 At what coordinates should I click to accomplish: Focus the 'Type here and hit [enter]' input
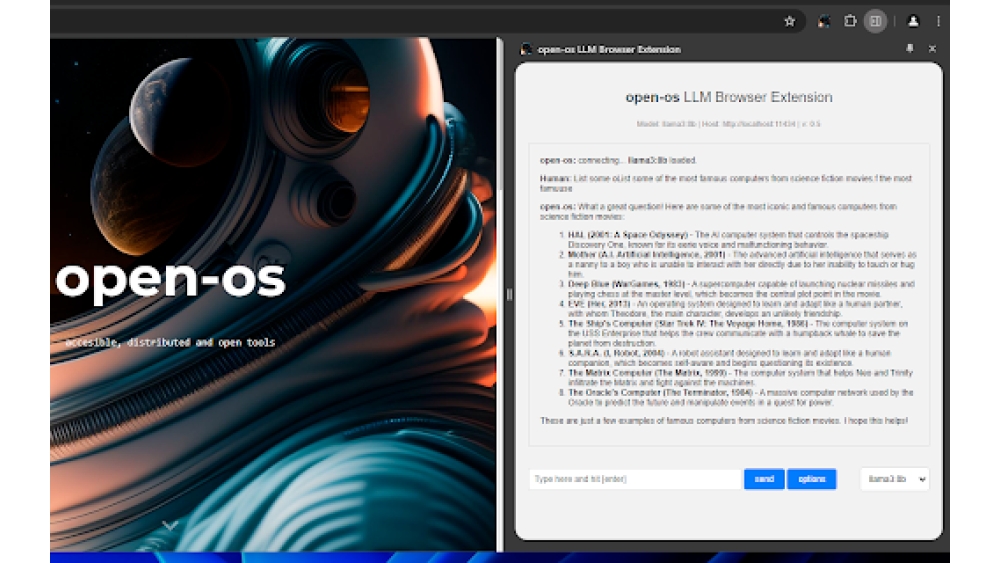636,479
